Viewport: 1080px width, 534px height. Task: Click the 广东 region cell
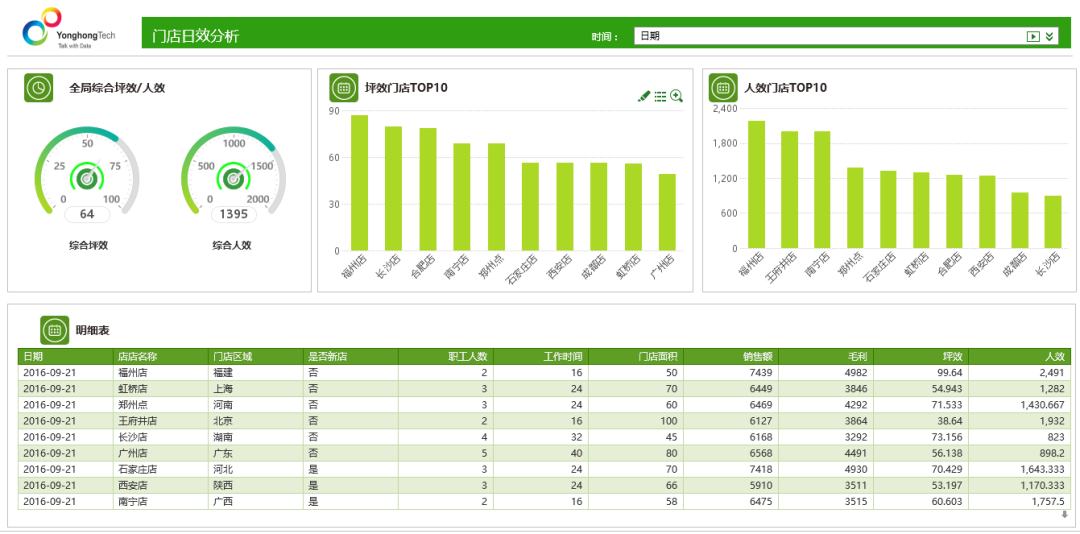tap(256, 453)
